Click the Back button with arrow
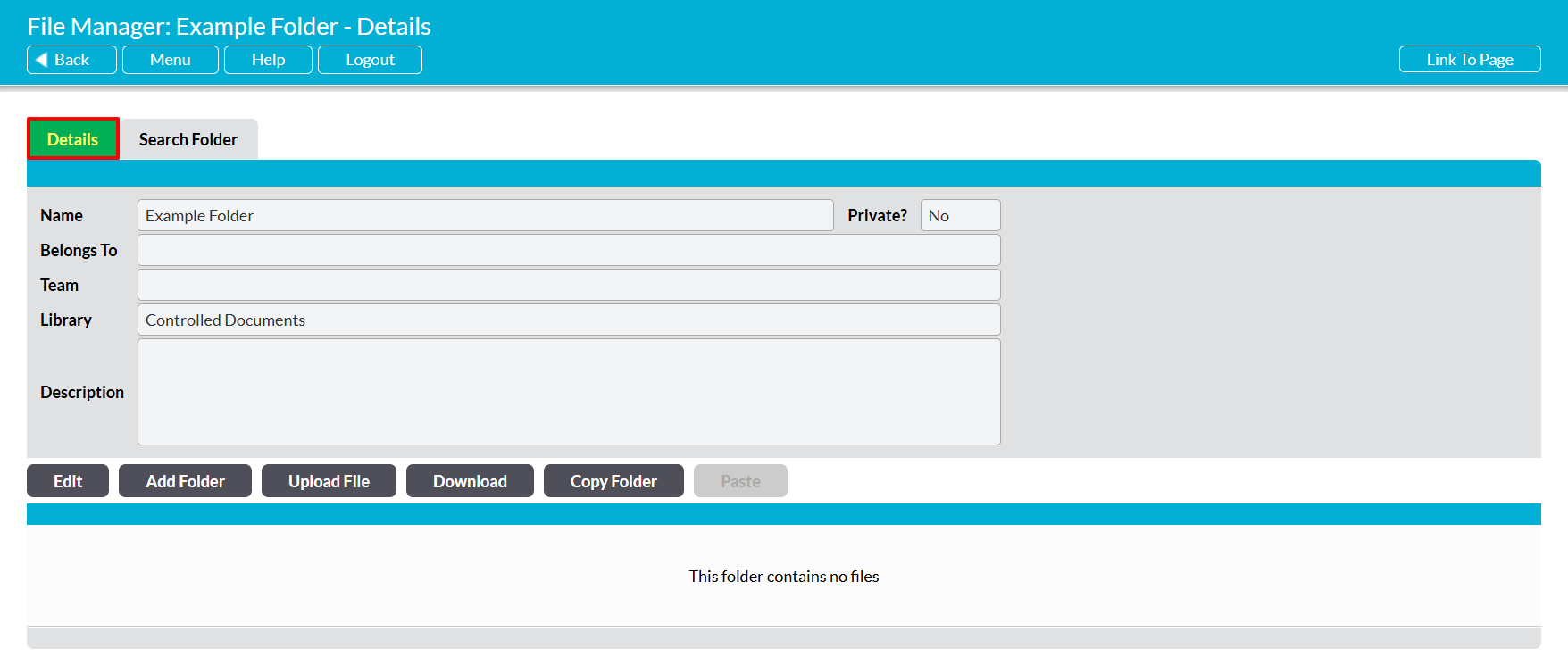Viewport: 1568px width, 665px height. point(71,60)
